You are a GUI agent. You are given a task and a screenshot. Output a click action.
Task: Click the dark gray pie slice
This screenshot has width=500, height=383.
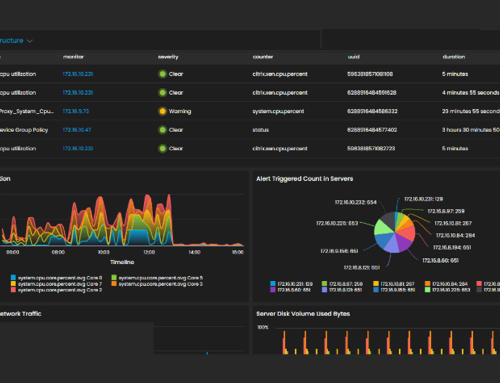point(389,220)
